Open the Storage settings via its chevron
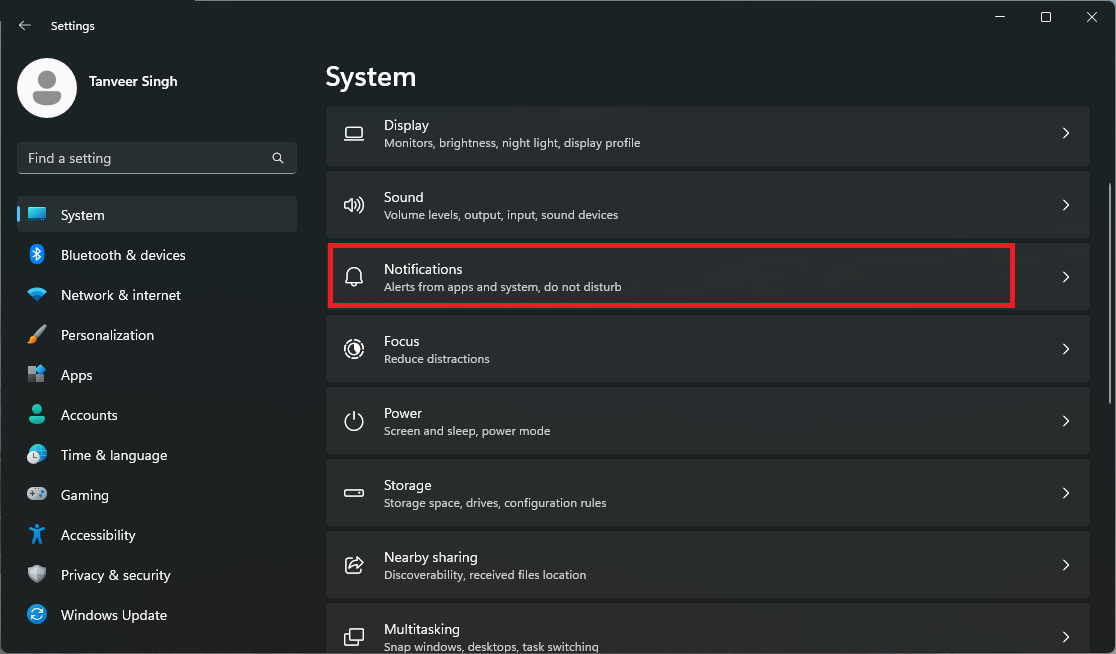The width and height of the screenshot is (1116, 654). tap(1065, 493)
